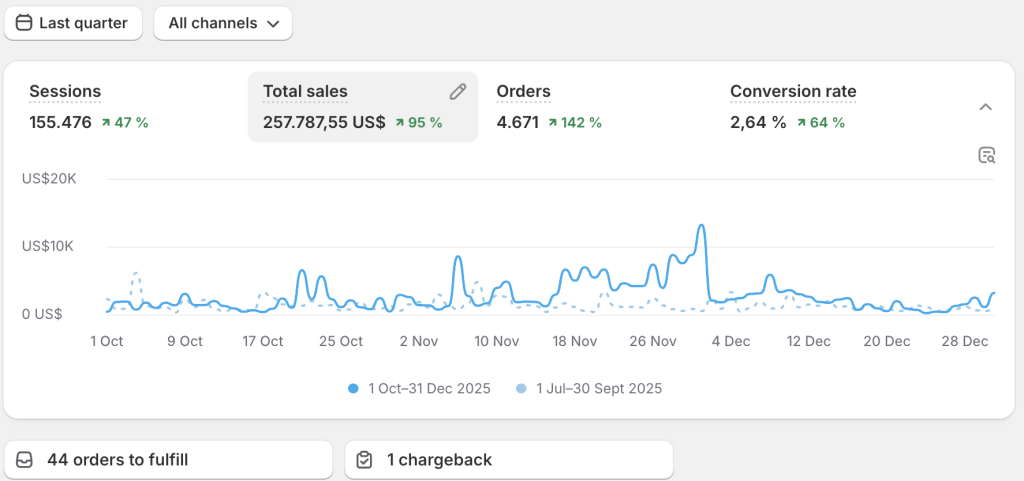Click the inbox icon beside orders to fulfill
The image size is (1024, 481).
point(25,460)
